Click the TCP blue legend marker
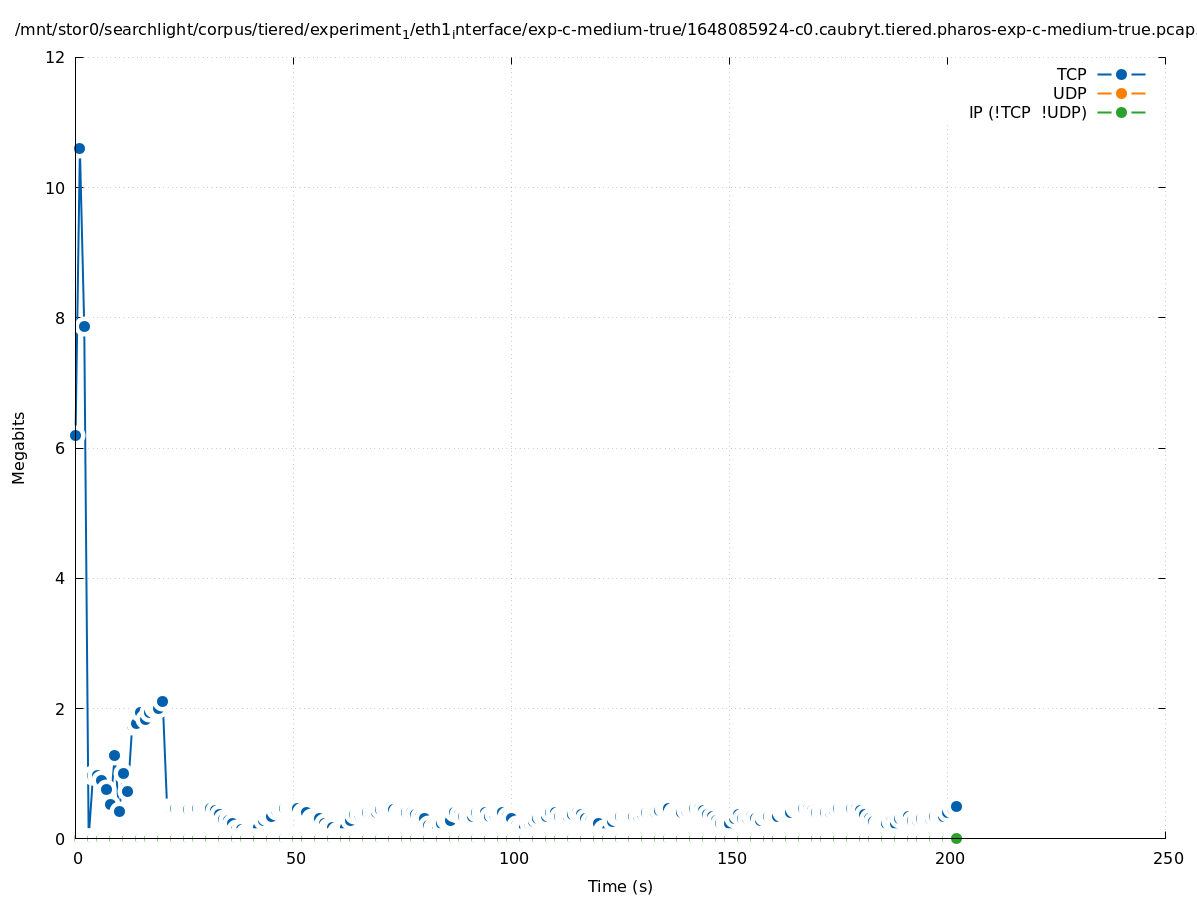This screenshot has height=900, width=1197. [1121, 74]
